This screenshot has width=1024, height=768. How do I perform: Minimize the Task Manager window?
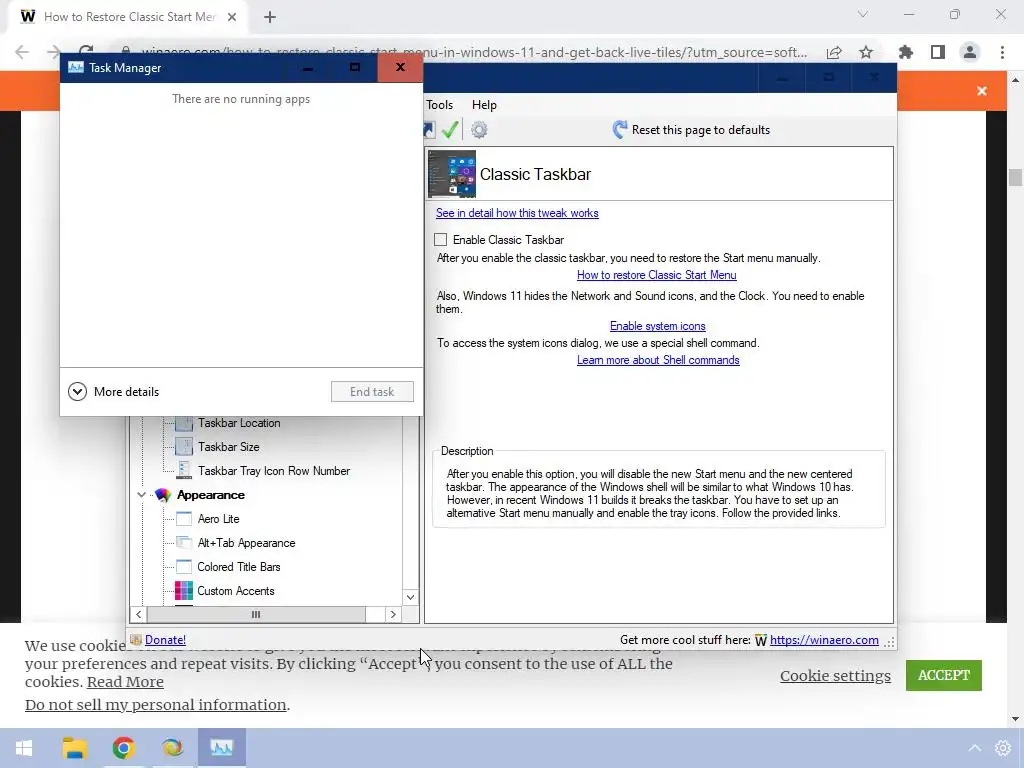pyautogui.click(x=308, y=67)
